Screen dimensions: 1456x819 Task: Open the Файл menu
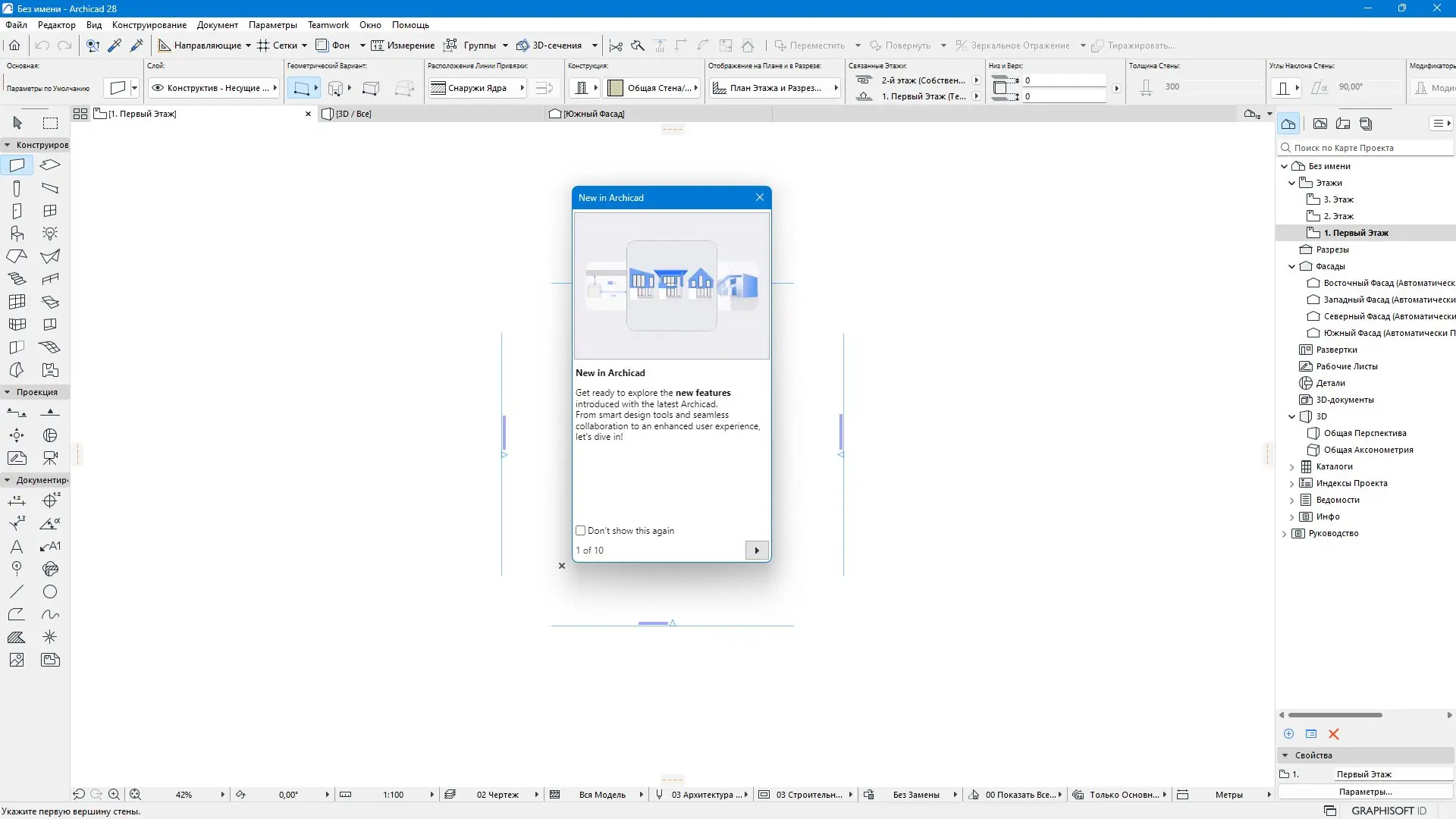click(17, 25)
